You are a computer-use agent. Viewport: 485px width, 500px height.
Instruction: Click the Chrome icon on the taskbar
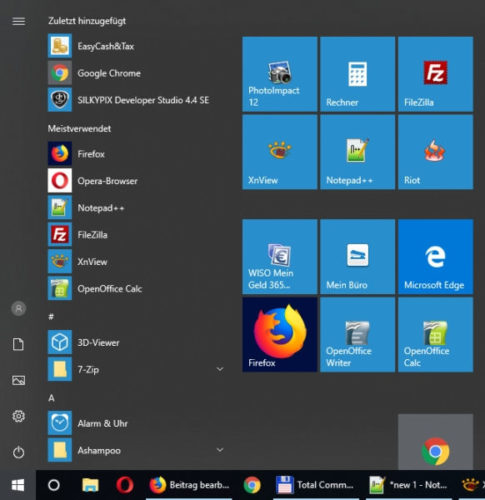(252, 485)
